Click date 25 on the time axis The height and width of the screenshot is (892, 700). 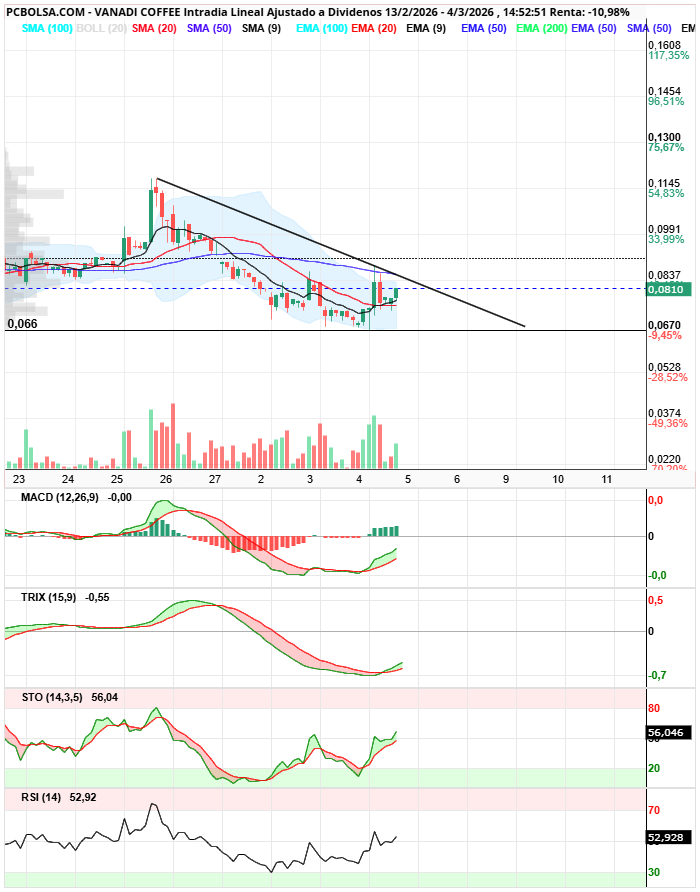117,479
